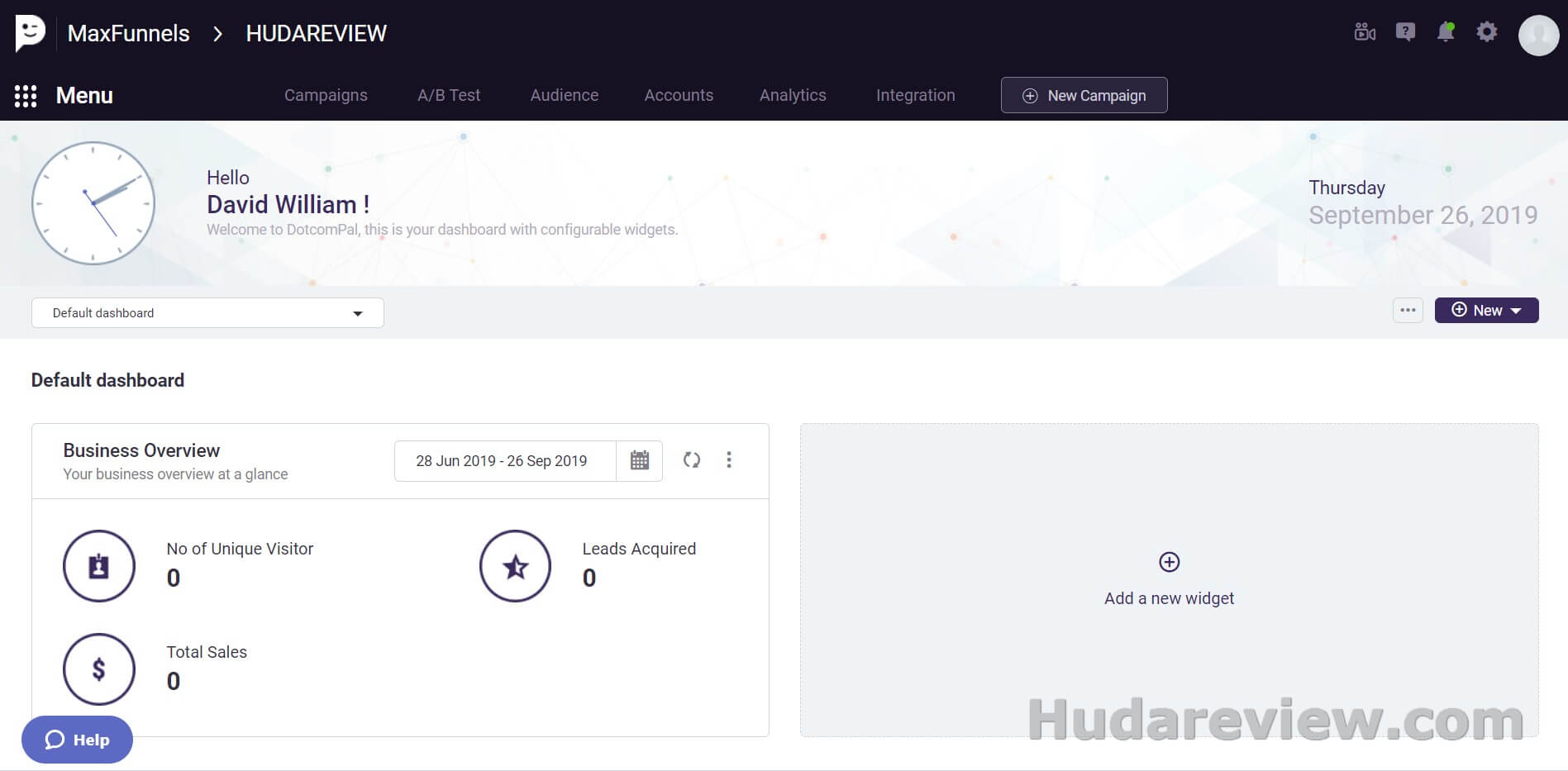Click the New Campaign button
This screenshot has height=771, width=1568.
1084,95
